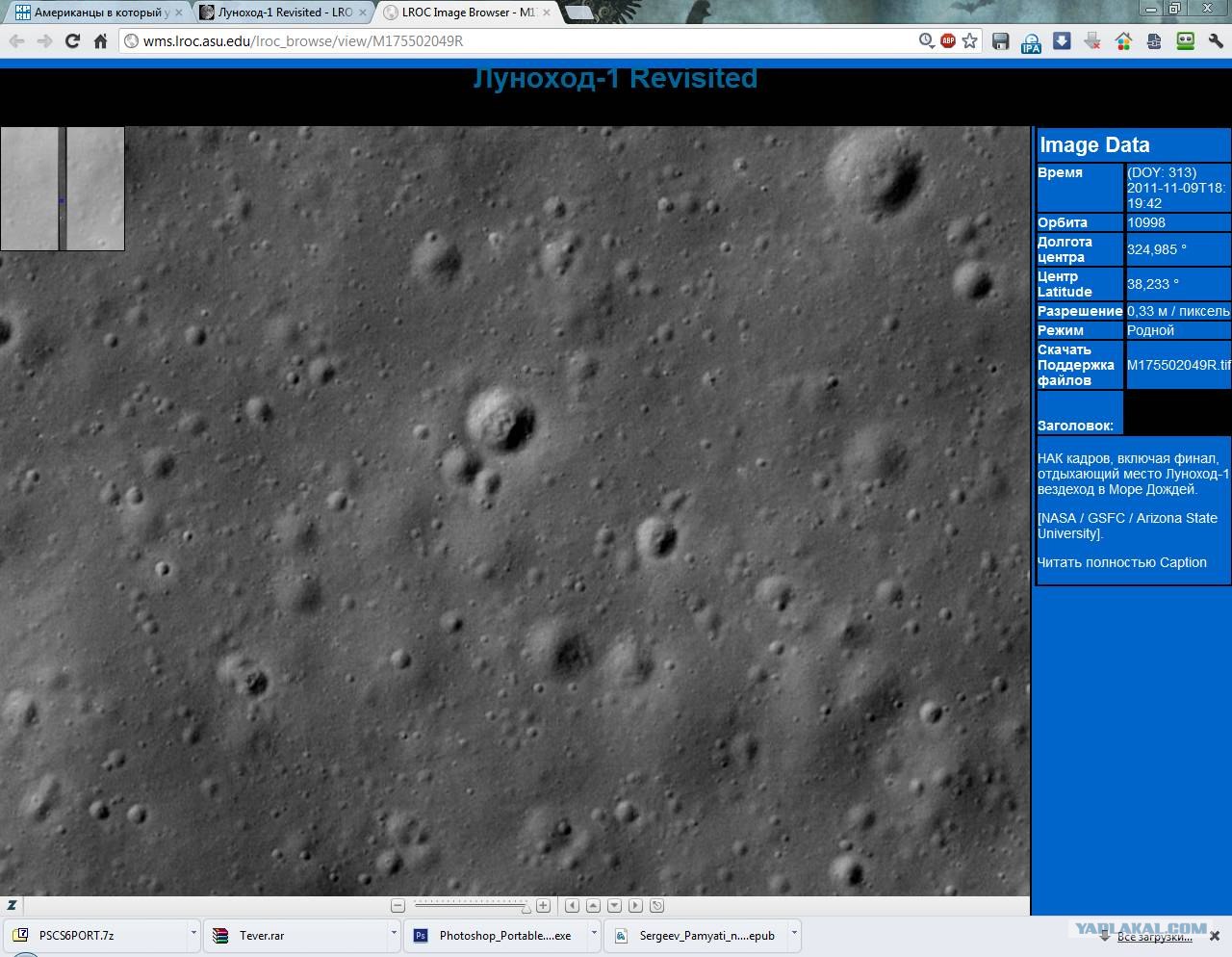This screenshot has width=1232, height=957.
Task: Go forward with the browser forward arrow
Action: [44, 41]
